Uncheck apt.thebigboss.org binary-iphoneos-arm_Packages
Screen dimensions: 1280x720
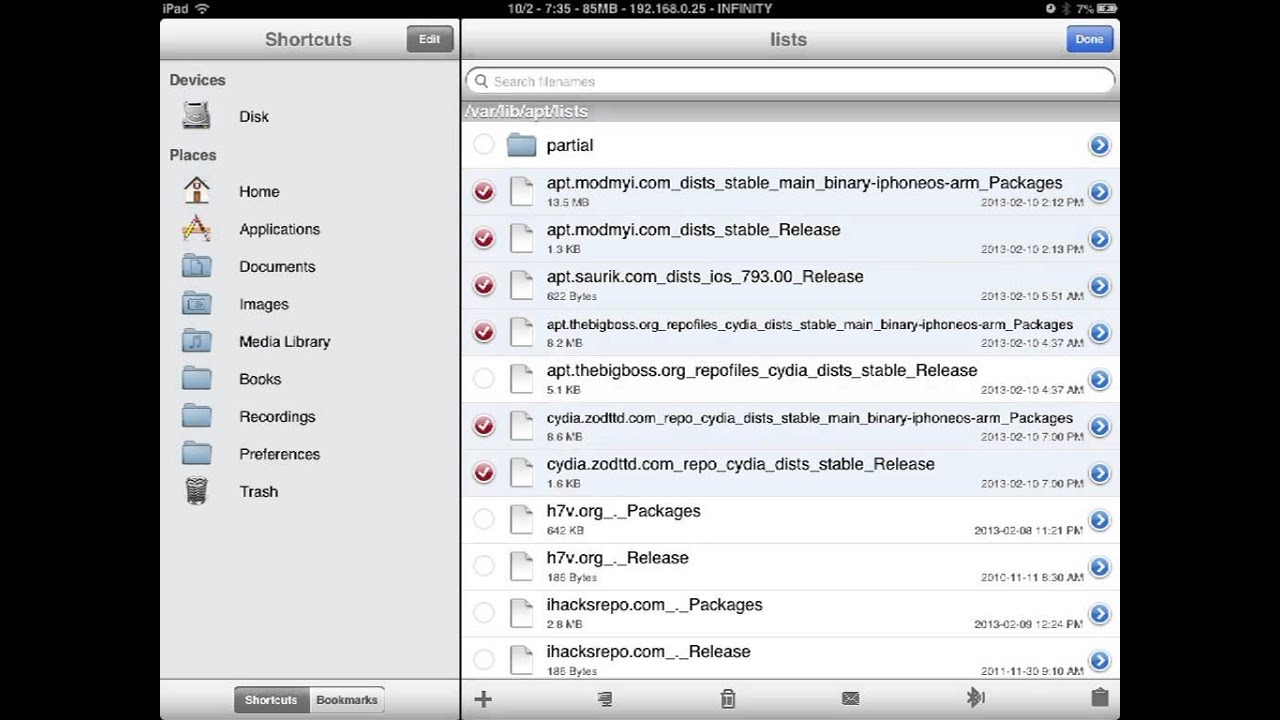[484, 332]
